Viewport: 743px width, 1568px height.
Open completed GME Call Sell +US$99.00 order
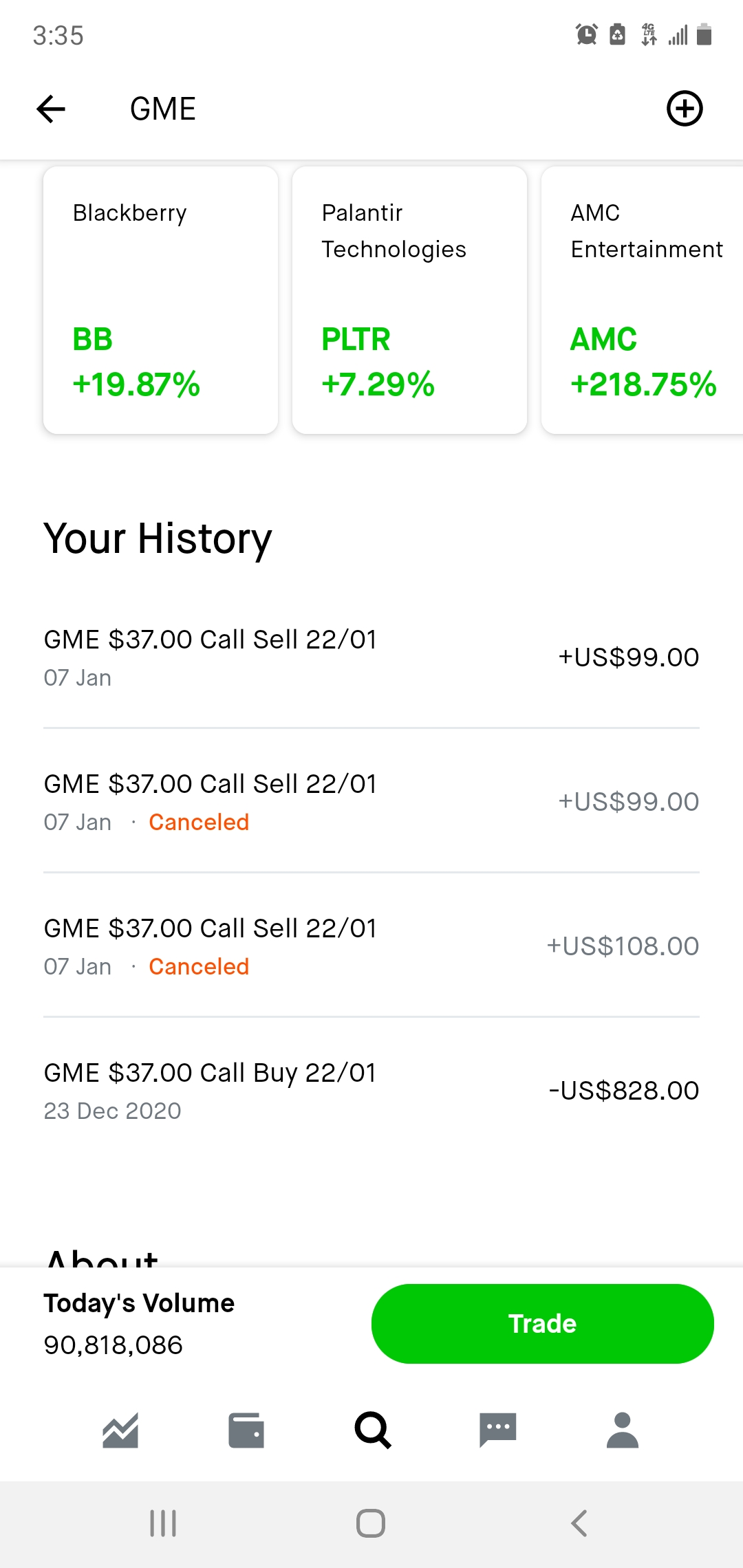click(x=371, y=657)
